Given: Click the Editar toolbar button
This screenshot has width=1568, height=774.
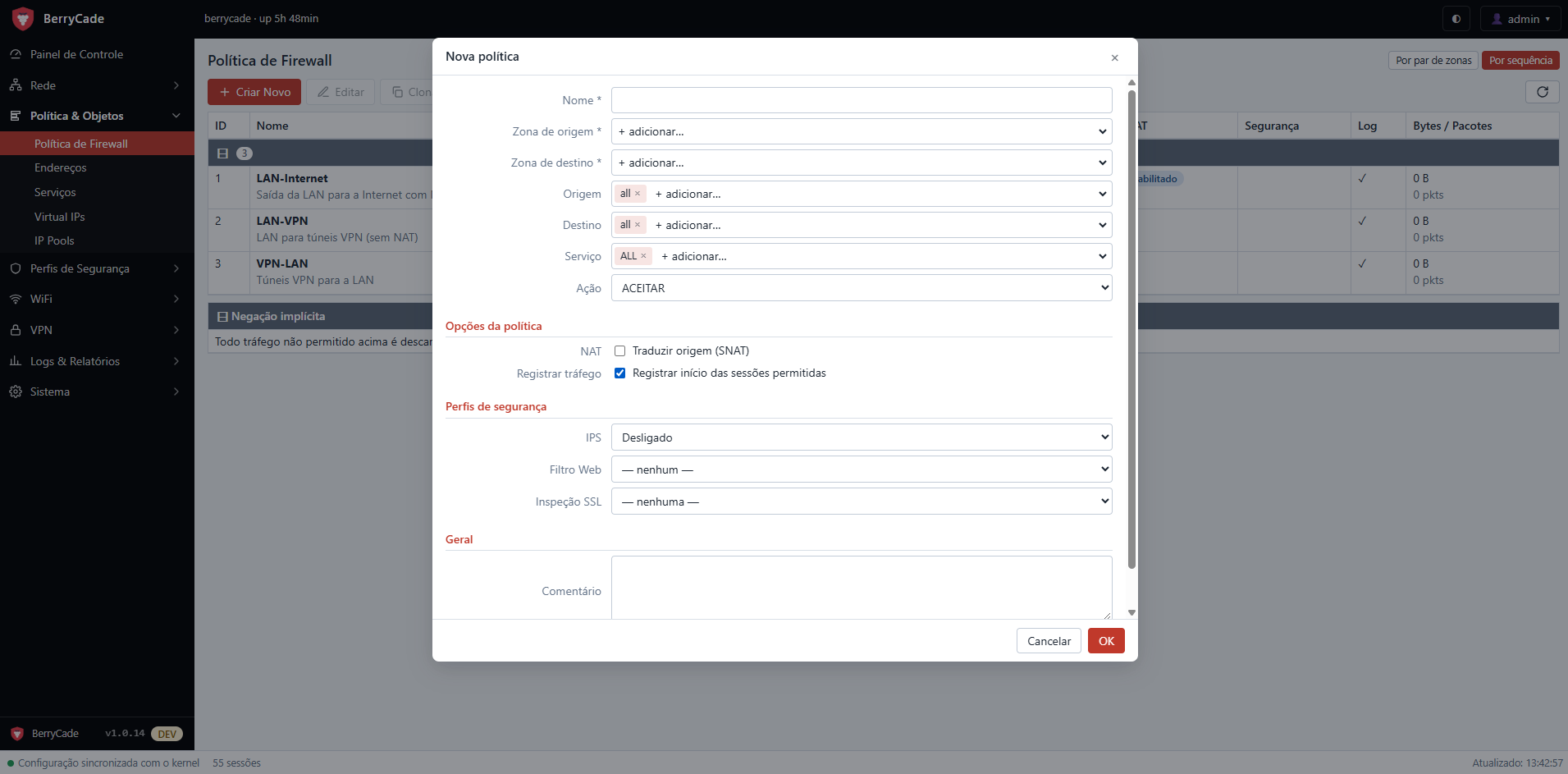Looking at the screenshot, I should 341,92.
